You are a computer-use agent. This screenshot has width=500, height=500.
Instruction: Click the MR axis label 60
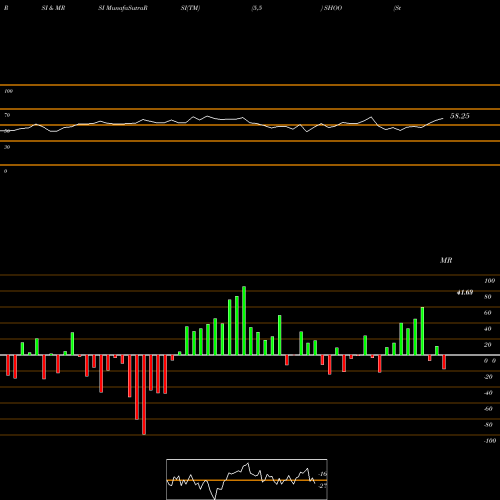tap(488, 313)
